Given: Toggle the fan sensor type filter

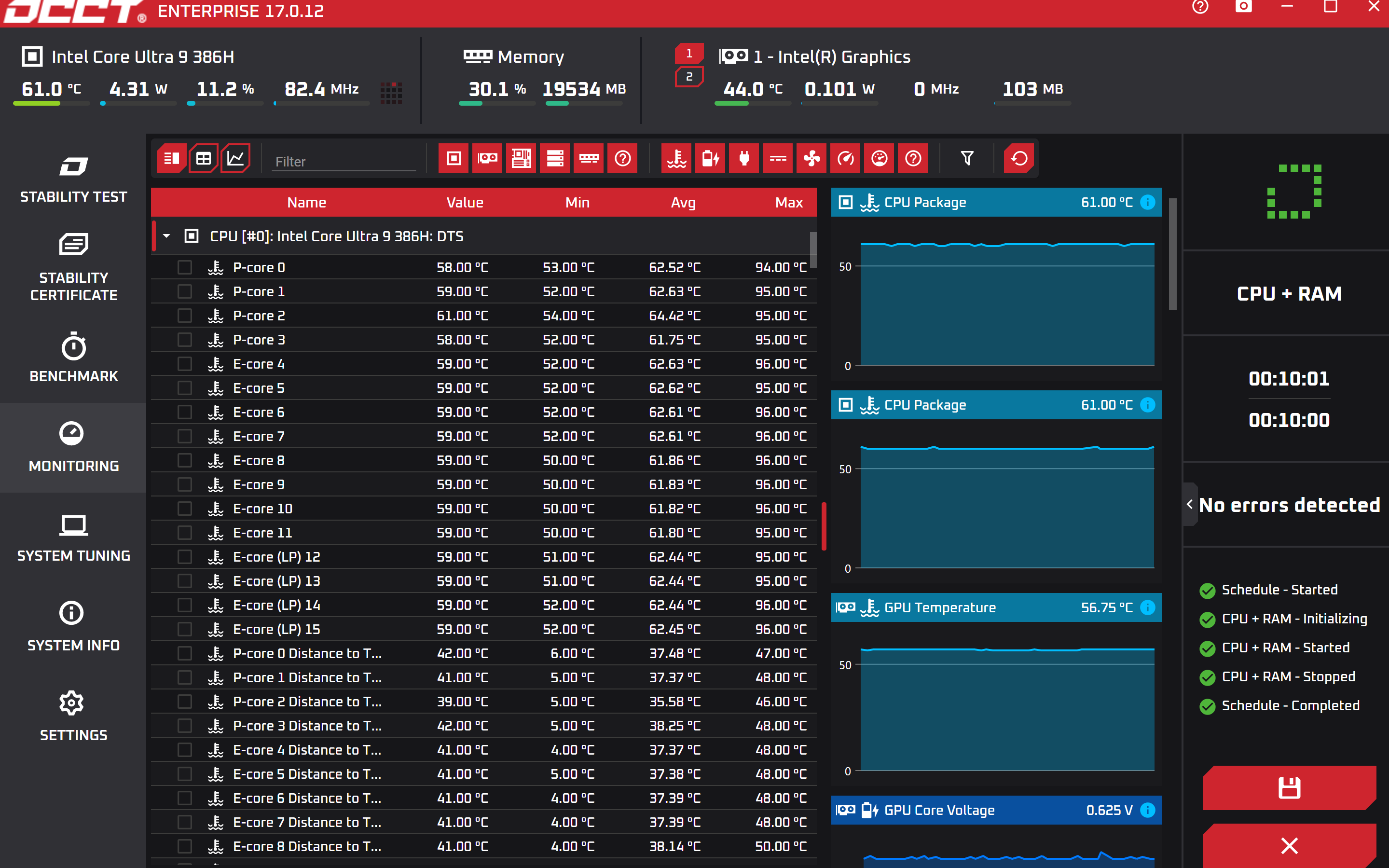Looking at the screenshot, I should click(811, 158).
